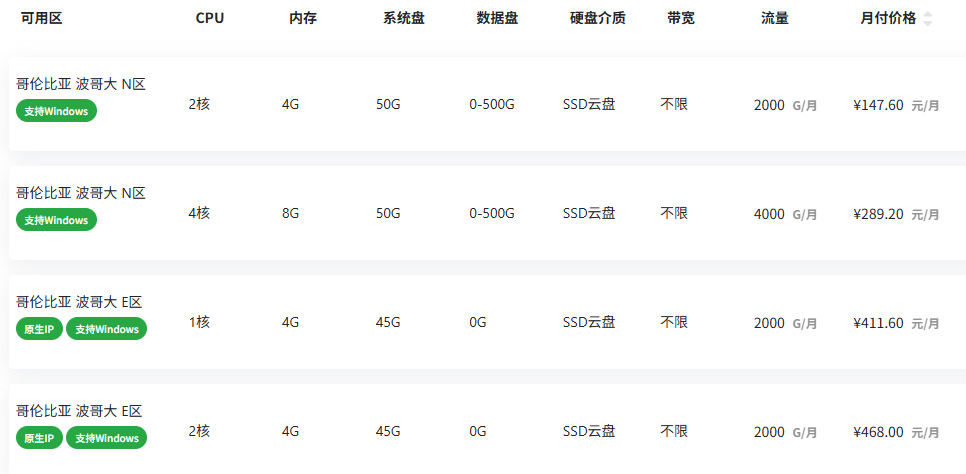The image size is (966, 474).
Task: Click 原生IP badge in the ¥468.00 row
Action: pyautogui.click(x=39, y=438)
